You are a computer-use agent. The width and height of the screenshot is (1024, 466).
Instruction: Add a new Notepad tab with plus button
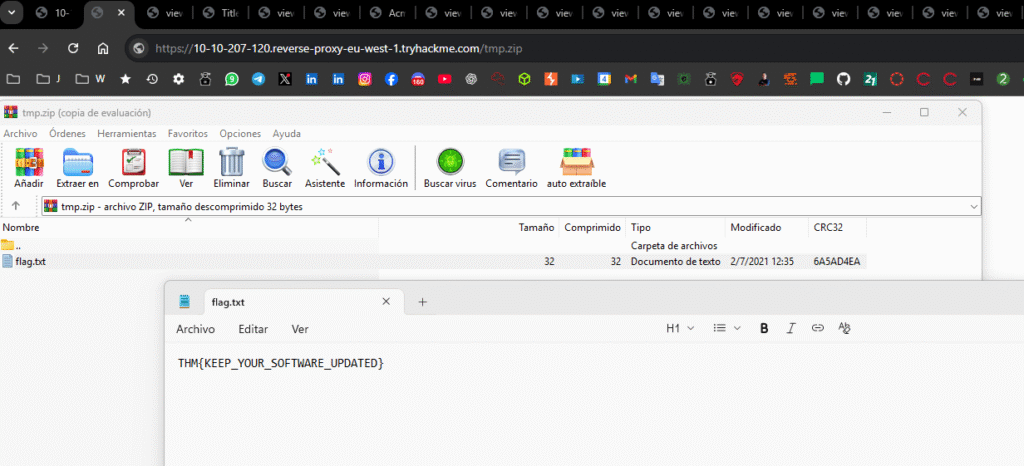tap(422, 301)
